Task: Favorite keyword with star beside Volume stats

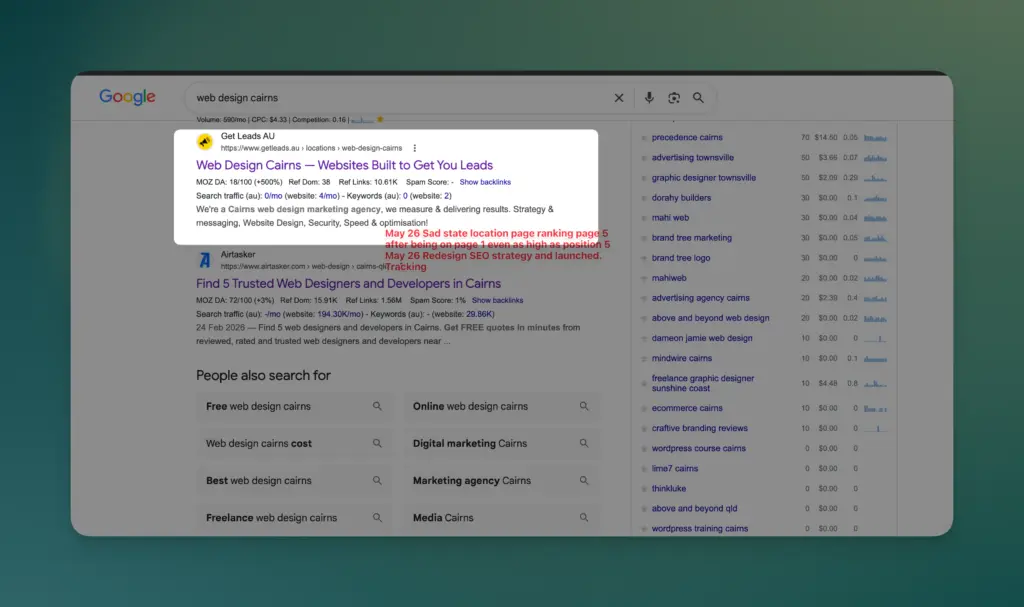Action: pyautogui.click(x=380, y=120)
